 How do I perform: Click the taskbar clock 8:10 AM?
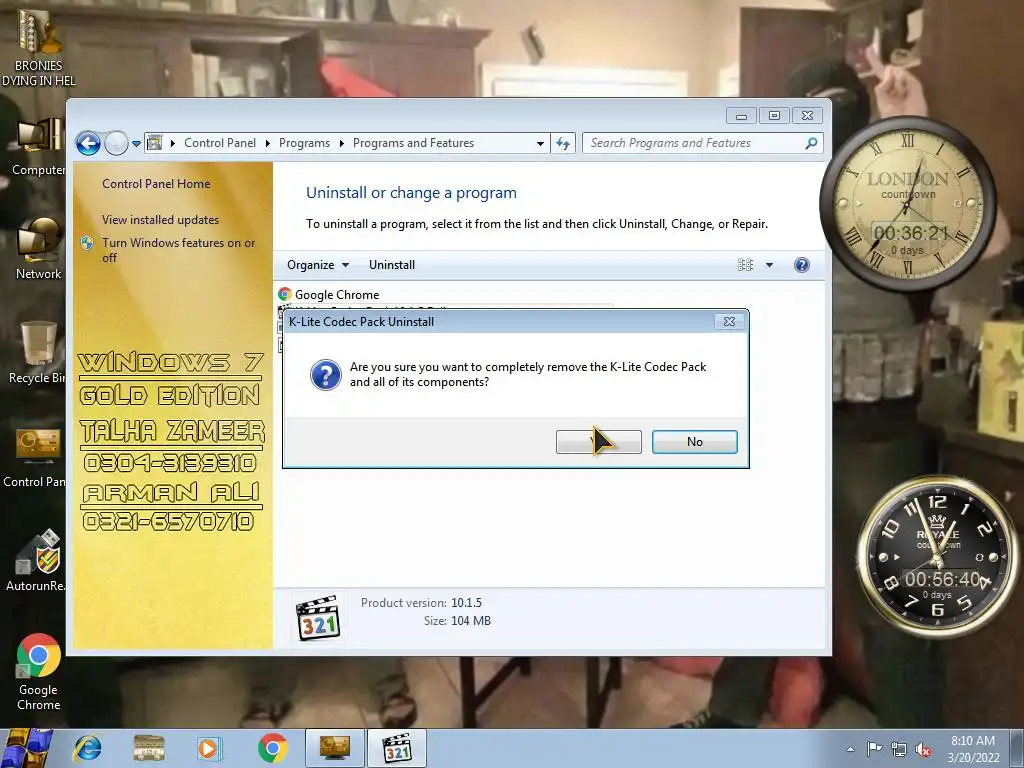[973, 749]
